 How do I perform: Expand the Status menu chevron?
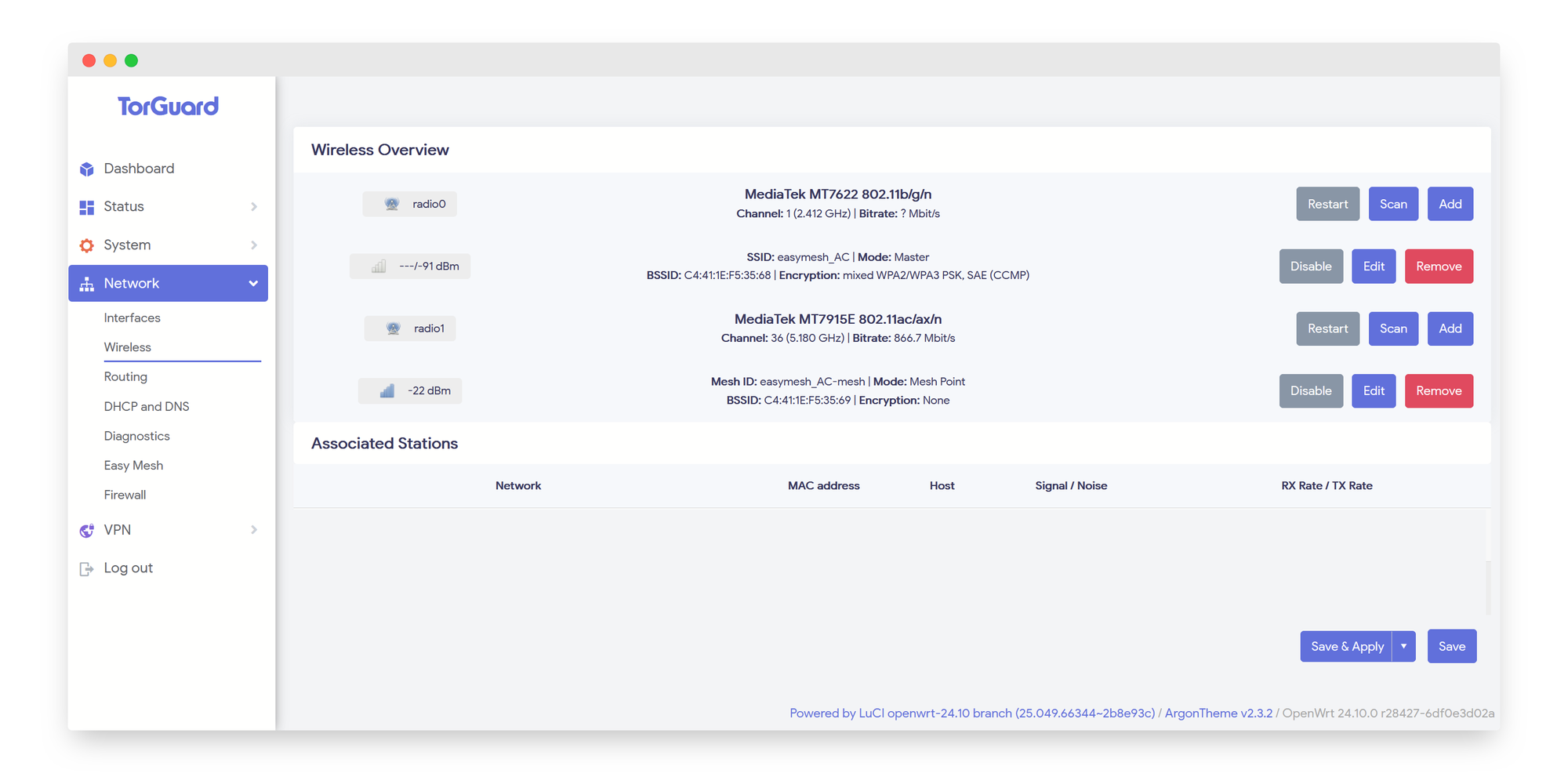[254, 207]
